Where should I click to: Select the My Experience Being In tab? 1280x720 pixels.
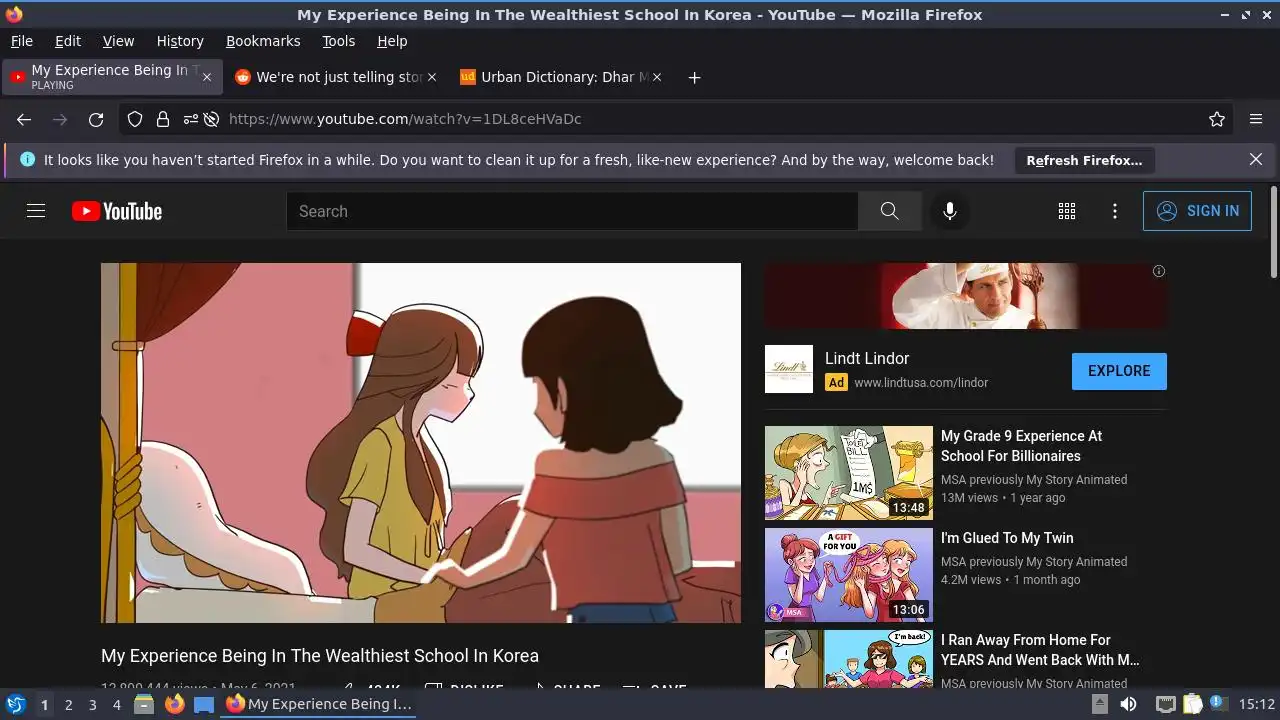click(x=110, y=77)
